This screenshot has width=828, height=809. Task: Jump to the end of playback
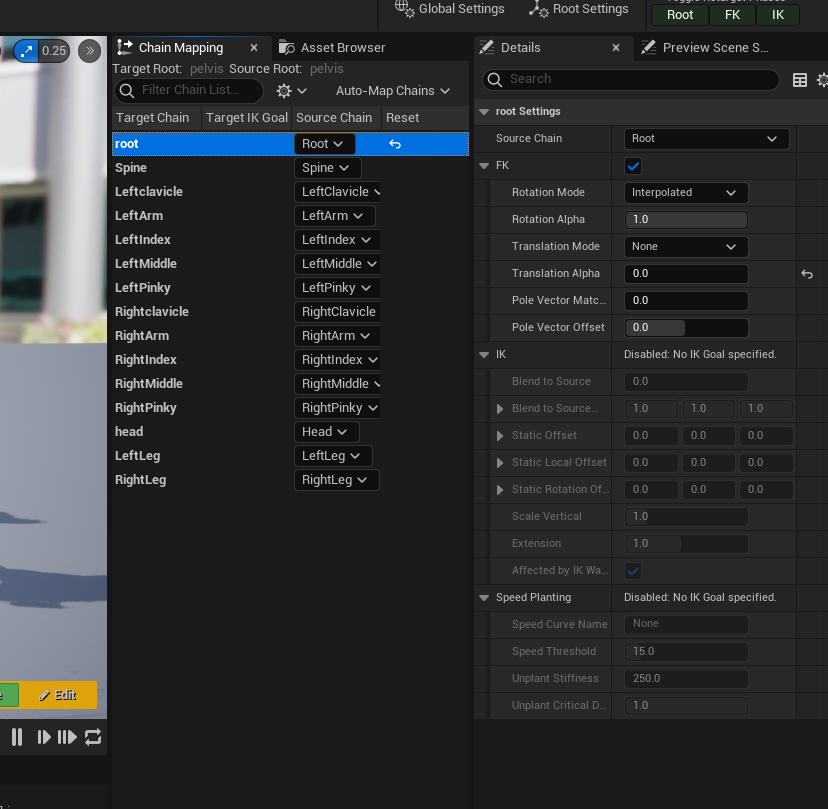click(67, 737)
